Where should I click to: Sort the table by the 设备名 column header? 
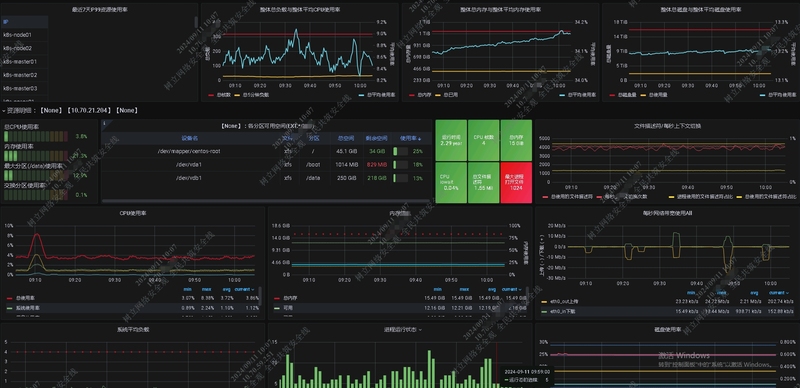click(190, 138)
